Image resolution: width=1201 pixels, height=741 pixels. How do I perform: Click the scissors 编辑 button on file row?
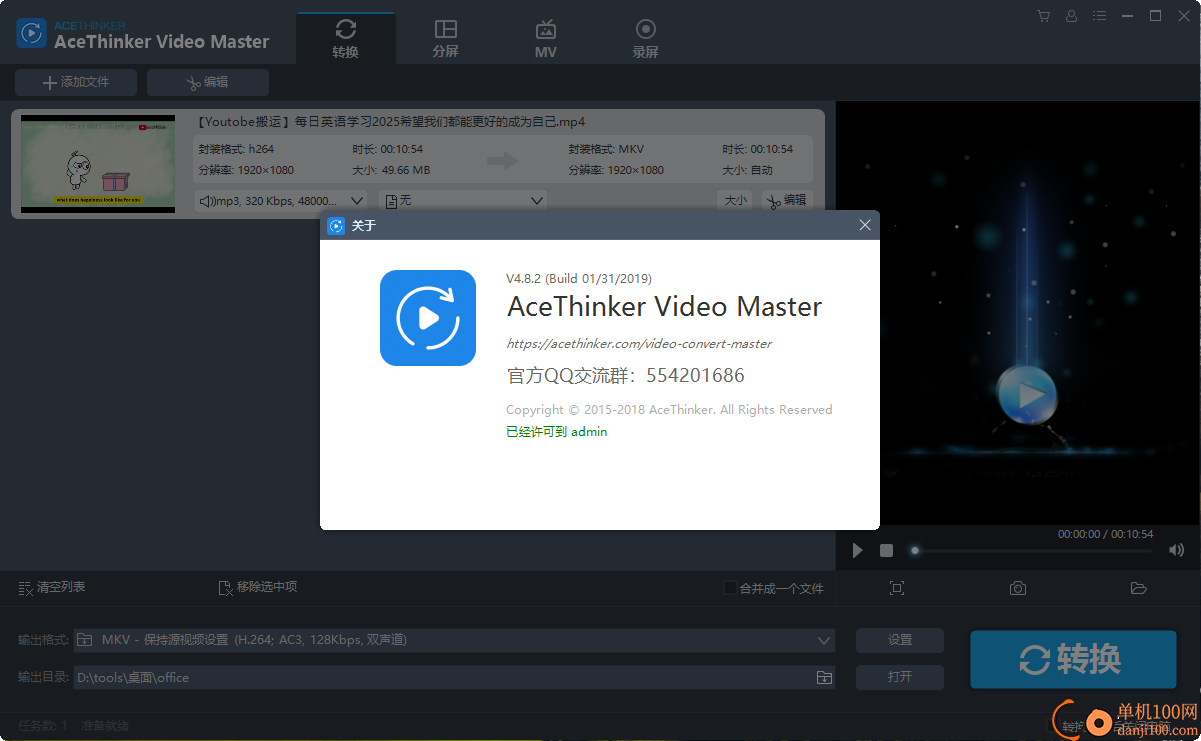pos(786,200)
